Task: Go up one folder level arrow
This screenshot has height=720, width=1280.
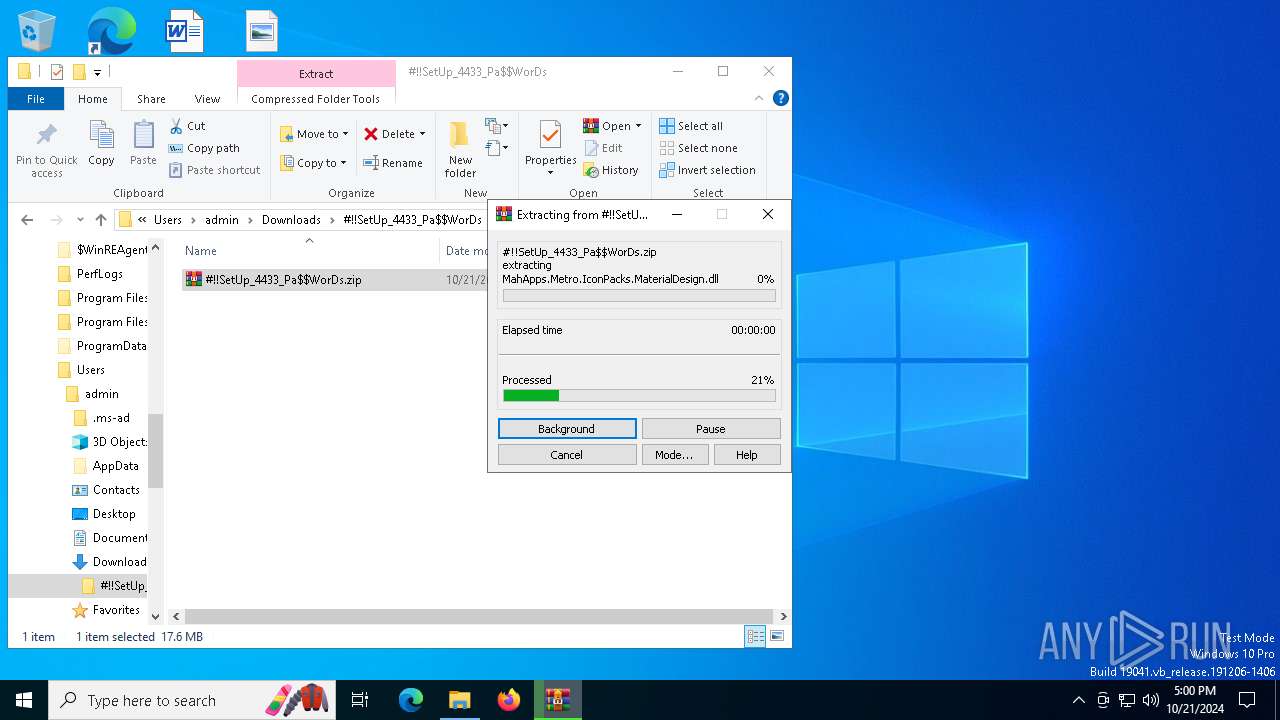Action: click(x=100, y=220)
